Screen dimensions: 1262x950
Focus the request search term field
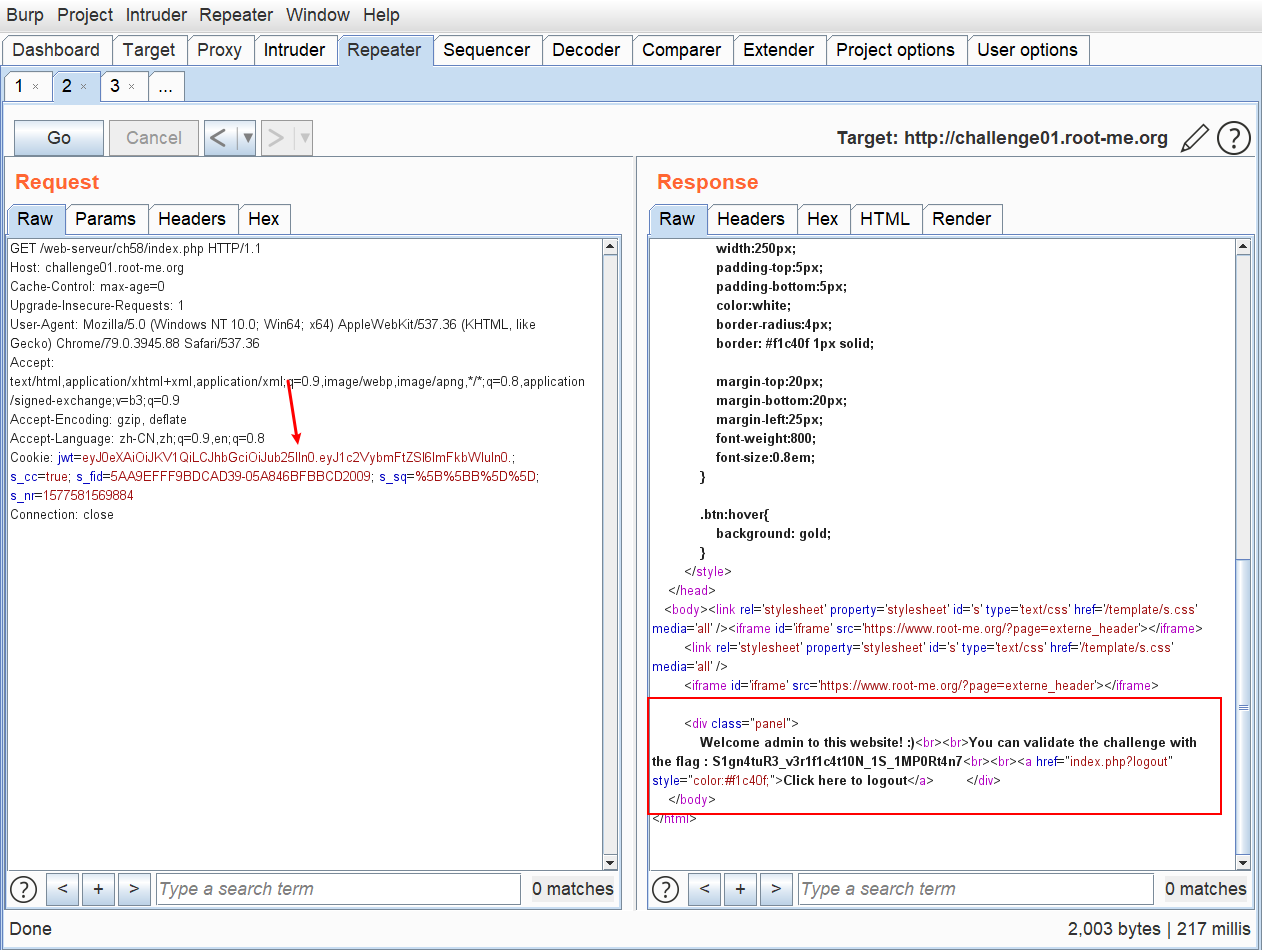click(338, 888)
